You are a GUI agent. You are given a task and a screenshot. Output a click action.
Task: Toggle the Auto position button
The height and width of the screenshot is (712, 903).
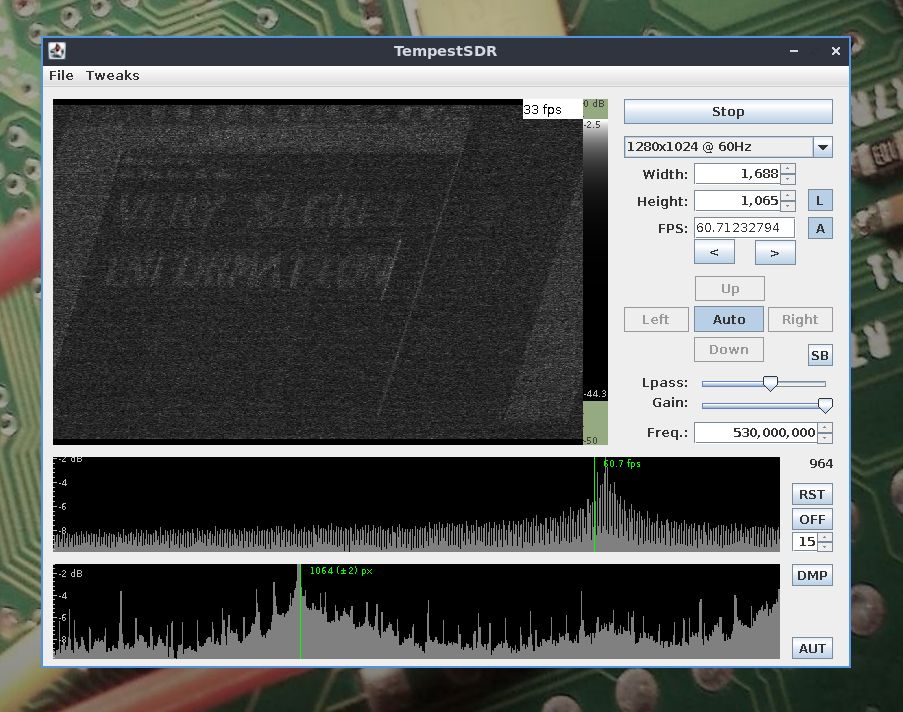tap(728, 319)
